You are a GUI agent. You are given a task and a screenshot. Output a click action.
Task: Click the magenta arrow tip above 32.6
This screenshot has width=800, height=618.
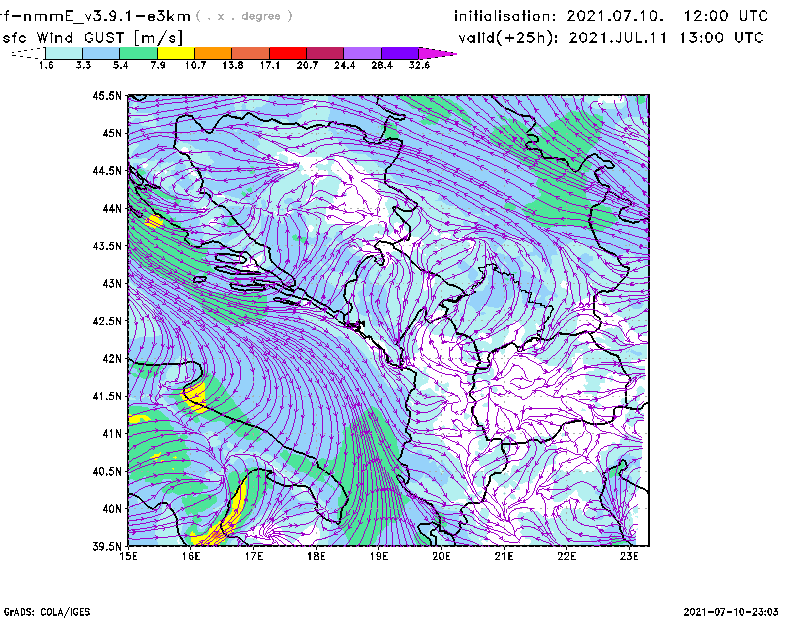click(x=437, y=53)
